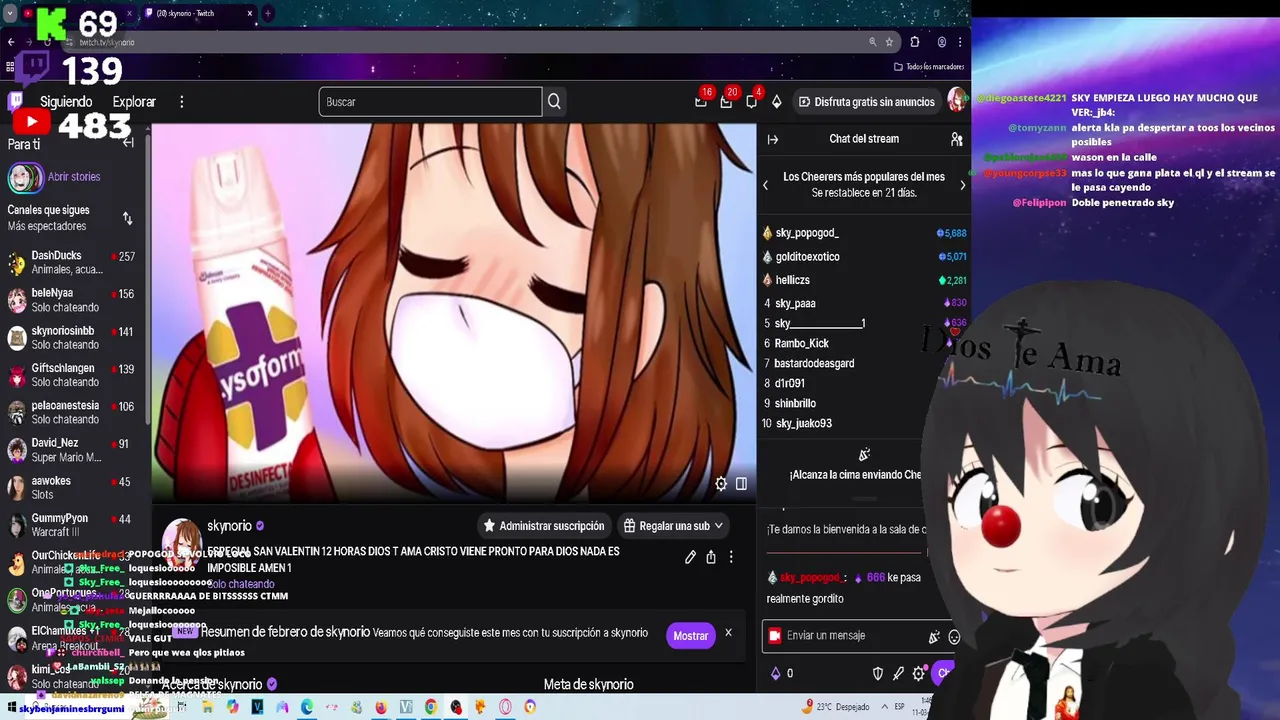
Task: Expand hidden system tray icons
Action: pos(883,707)
